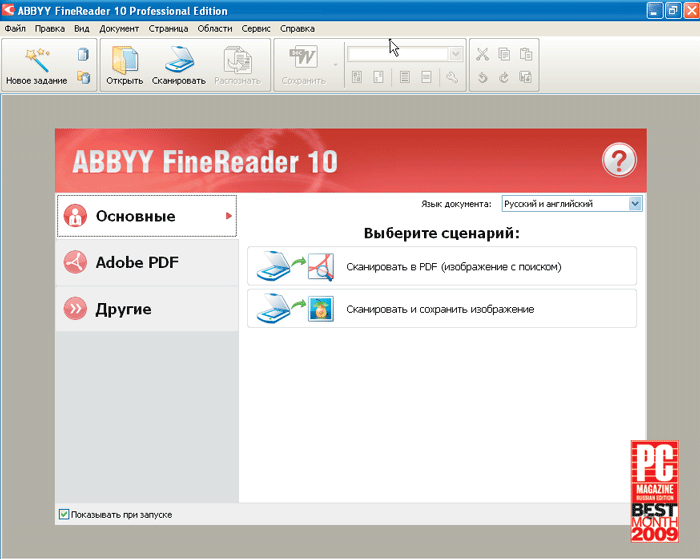Open the empty toolbar combo box arrow
The height and width of the screenshot is (559, 700).
[455, 54]
